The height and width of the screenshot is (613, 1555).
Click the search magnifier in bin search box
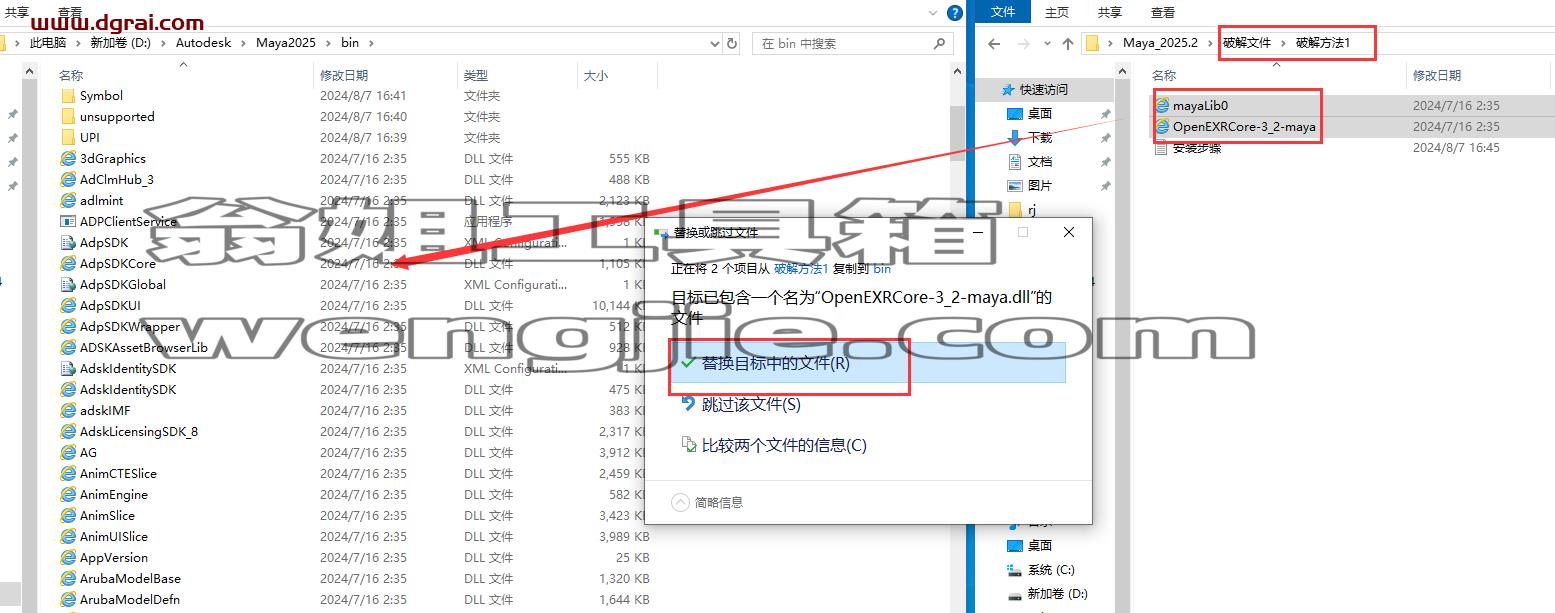[939, 43]
